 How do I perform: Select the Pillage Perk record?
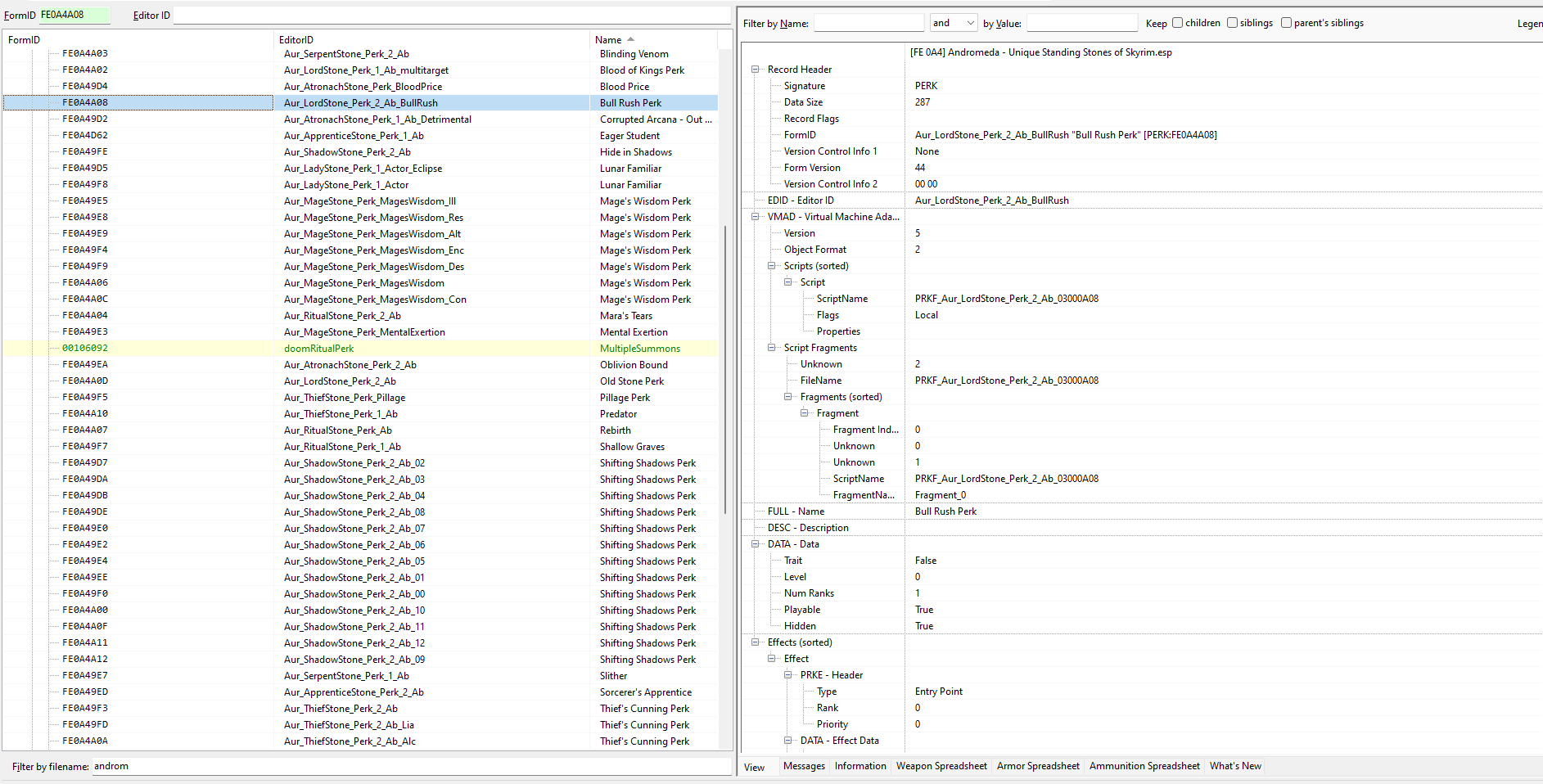click(x=360, y=398)
